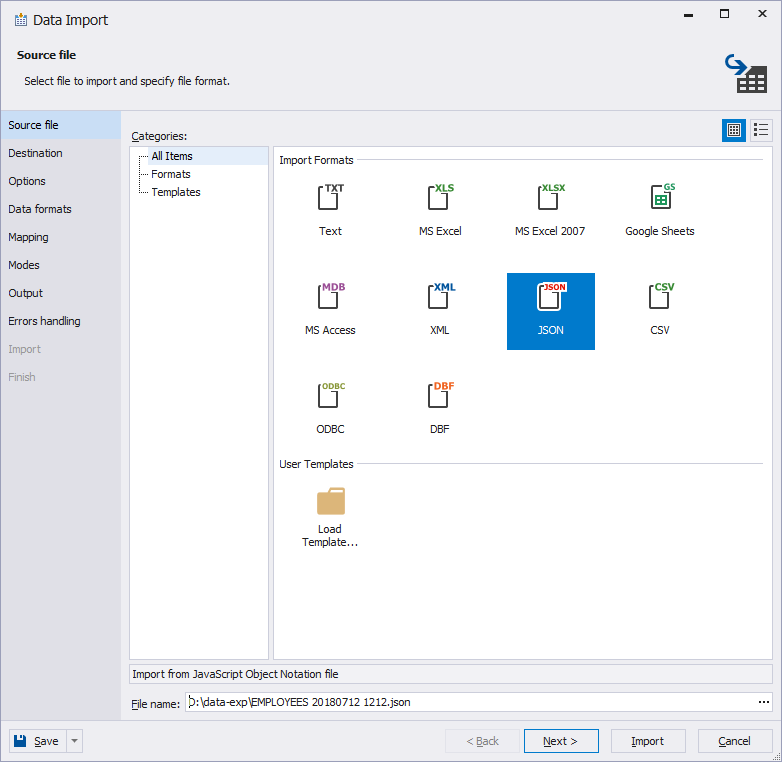
Task: Open the Modes wizard page
Action: click(x=60, y=265)
